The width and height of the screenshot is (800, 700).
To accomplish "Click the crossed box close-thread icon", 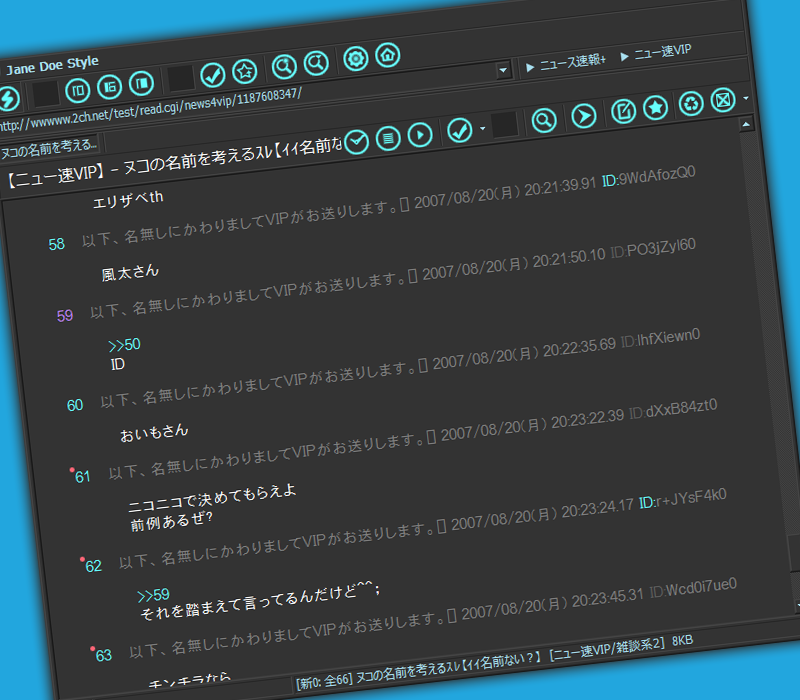I will pos(723,100).
